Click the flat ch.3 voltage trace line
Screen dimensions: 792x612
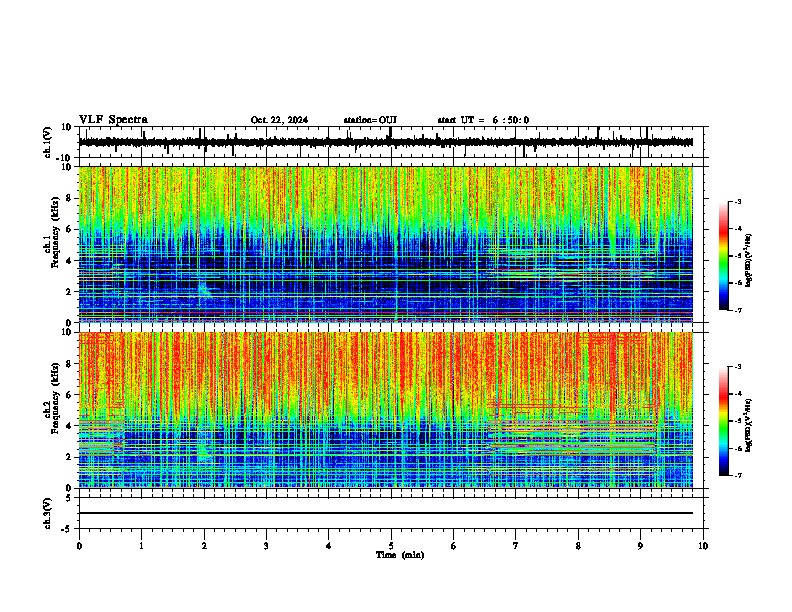click(x=385, y=513)
